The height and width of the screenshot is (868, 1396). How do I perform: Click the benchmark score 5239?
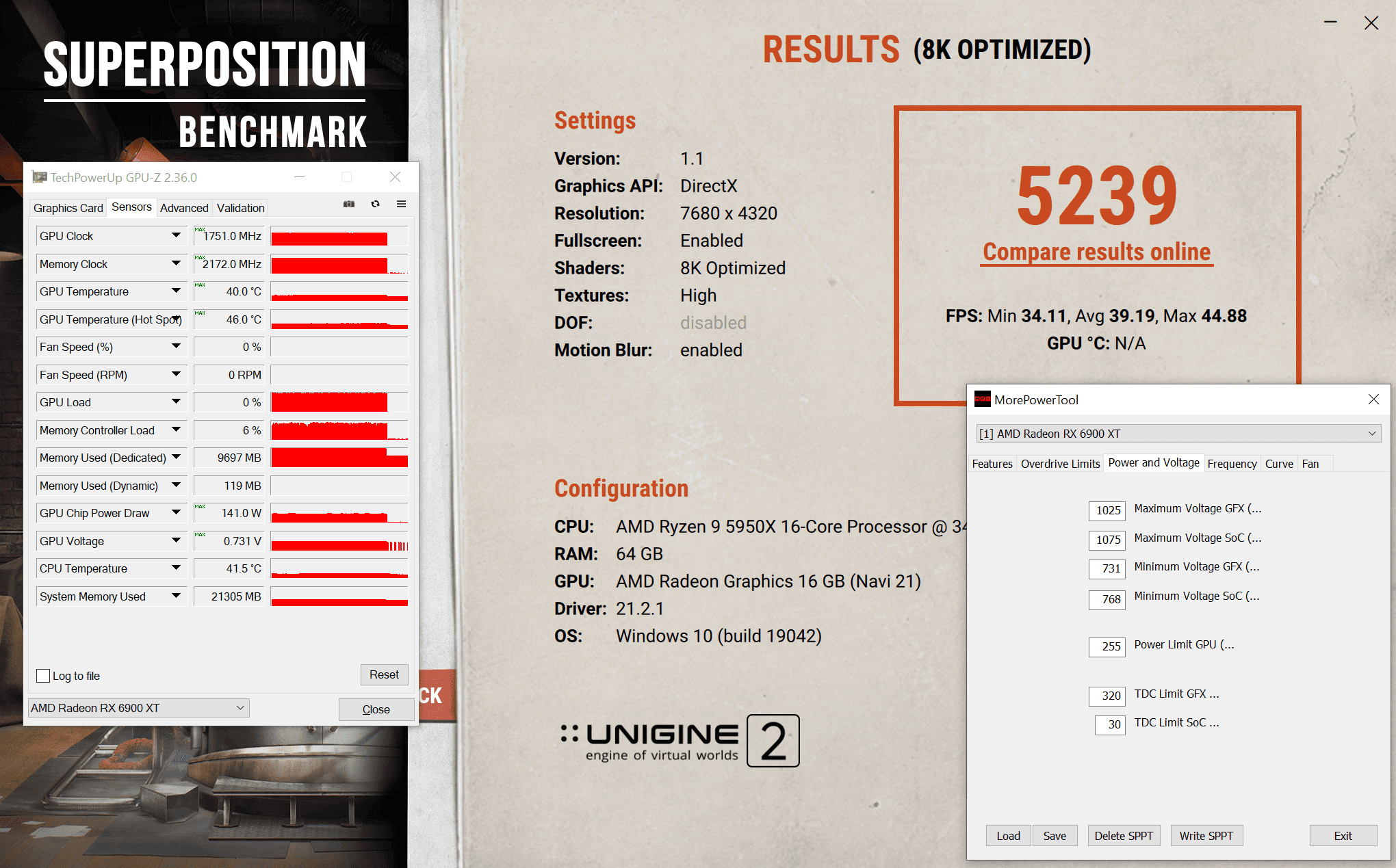pos(1097,196)
